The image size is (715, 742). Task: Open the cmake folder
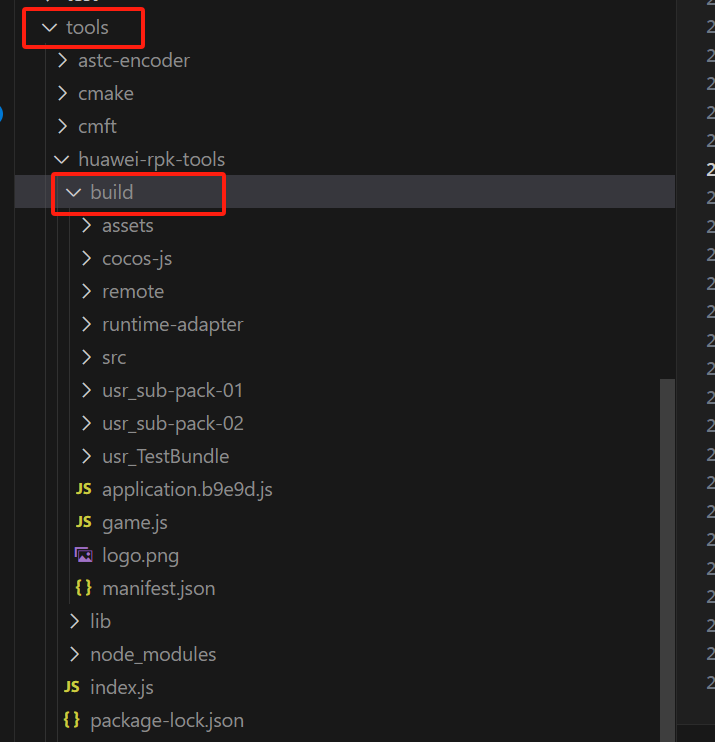[105, 94]
